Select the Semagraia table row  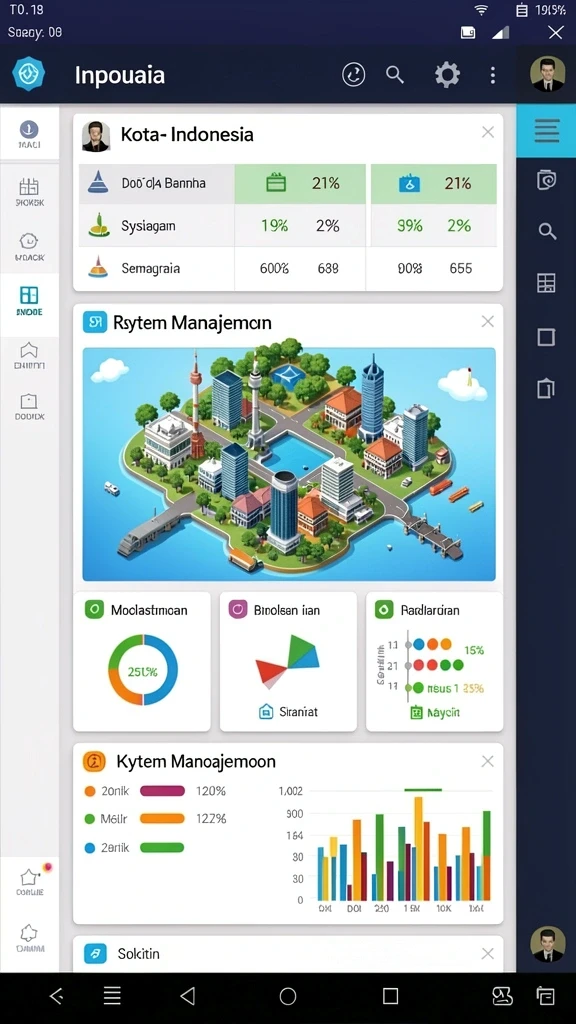288,268
